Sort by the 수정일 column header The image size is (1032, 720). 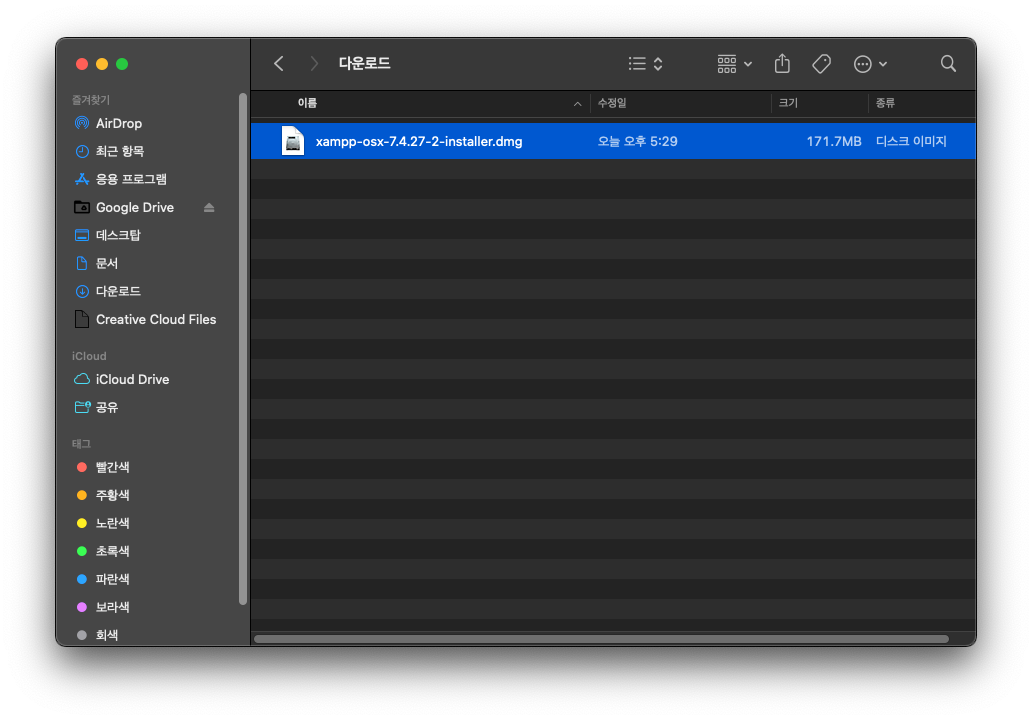(612, 103)
